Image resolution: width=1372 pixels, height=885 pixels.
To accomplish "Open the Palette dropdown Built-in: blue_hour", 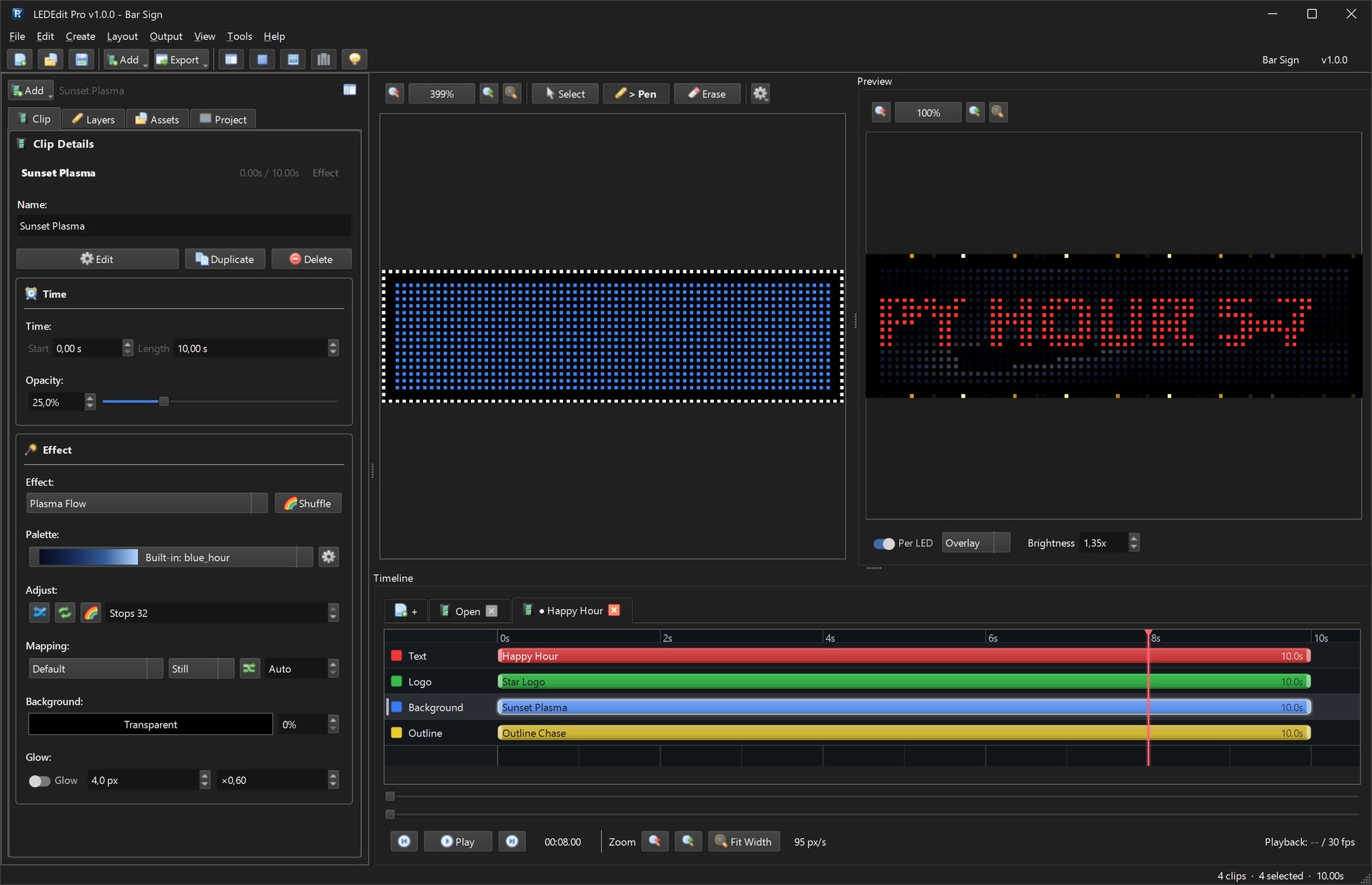I will pos(171,557).
